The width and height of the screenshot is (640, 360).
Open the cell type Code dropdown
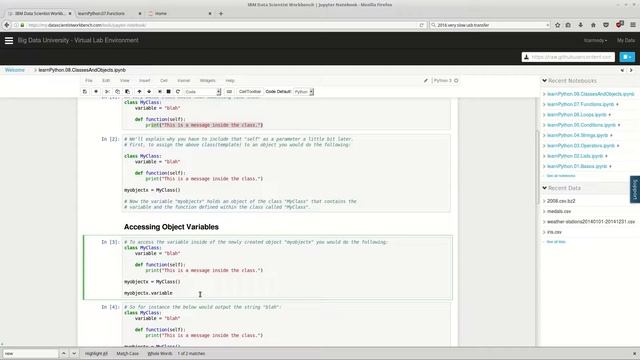click(202, 92)
